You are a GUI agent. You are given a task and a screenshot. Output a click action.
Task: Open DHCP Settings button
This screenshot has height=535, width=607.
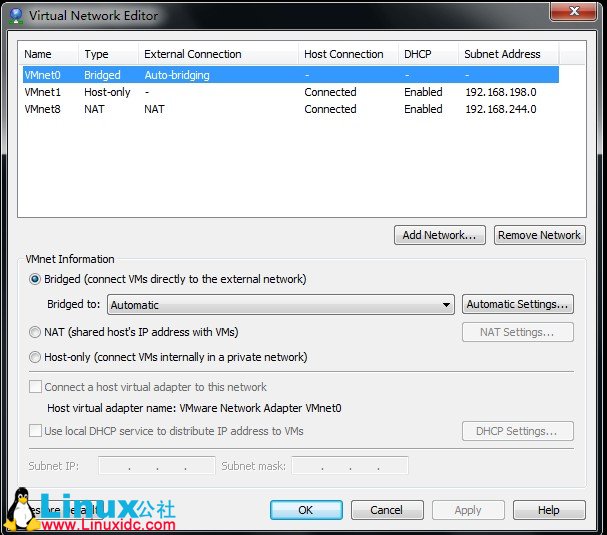[x=518, y=431]
